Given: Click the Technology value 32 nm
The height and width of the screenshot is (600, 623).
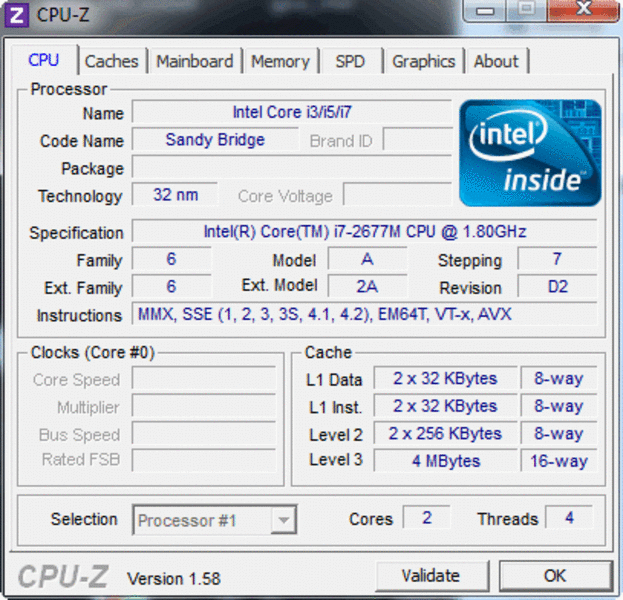Looking at the screenshot, I should tap(175, 195).
